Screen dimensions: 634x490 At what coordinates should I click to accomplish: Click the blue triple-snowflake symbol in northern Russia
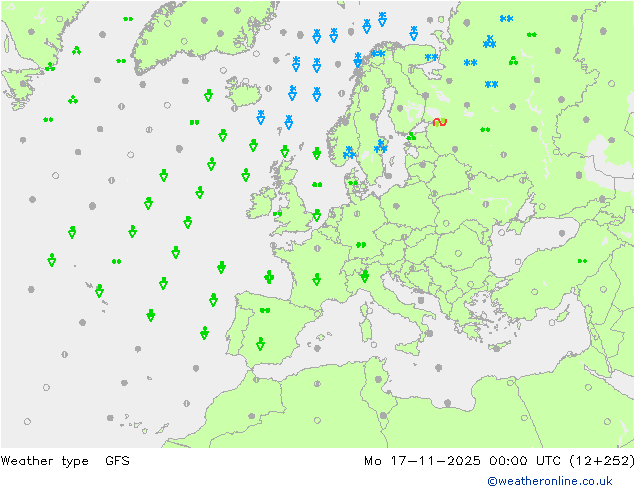point(490,41)
